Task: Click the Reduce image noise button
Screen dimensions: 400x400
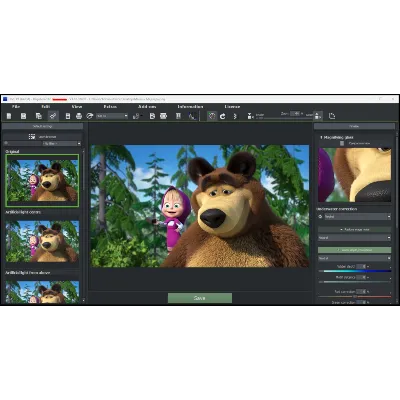Action: [354, 230]
